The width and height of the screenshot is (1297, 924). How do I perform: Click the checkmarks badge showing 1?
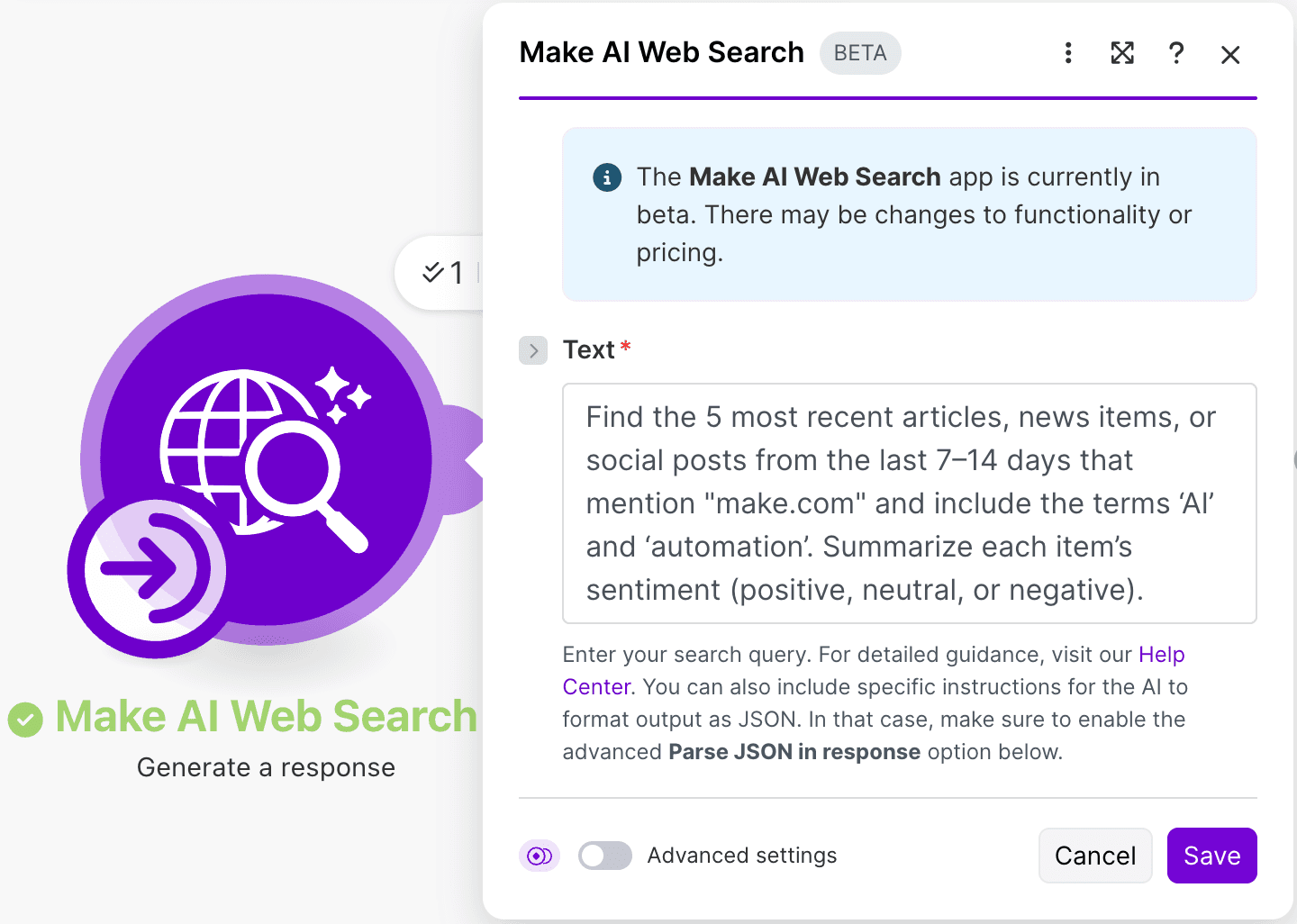443,272
